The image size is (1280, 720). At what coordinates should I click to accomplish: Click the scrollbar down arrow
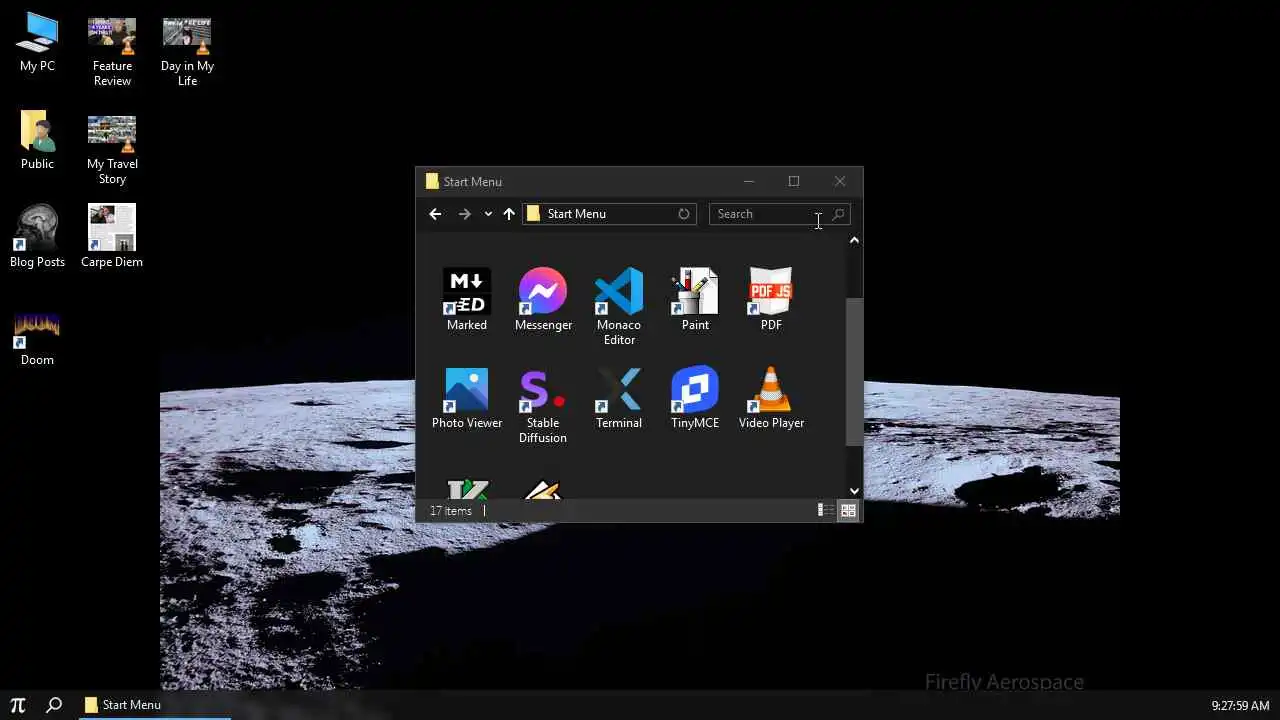pos(854,491)
